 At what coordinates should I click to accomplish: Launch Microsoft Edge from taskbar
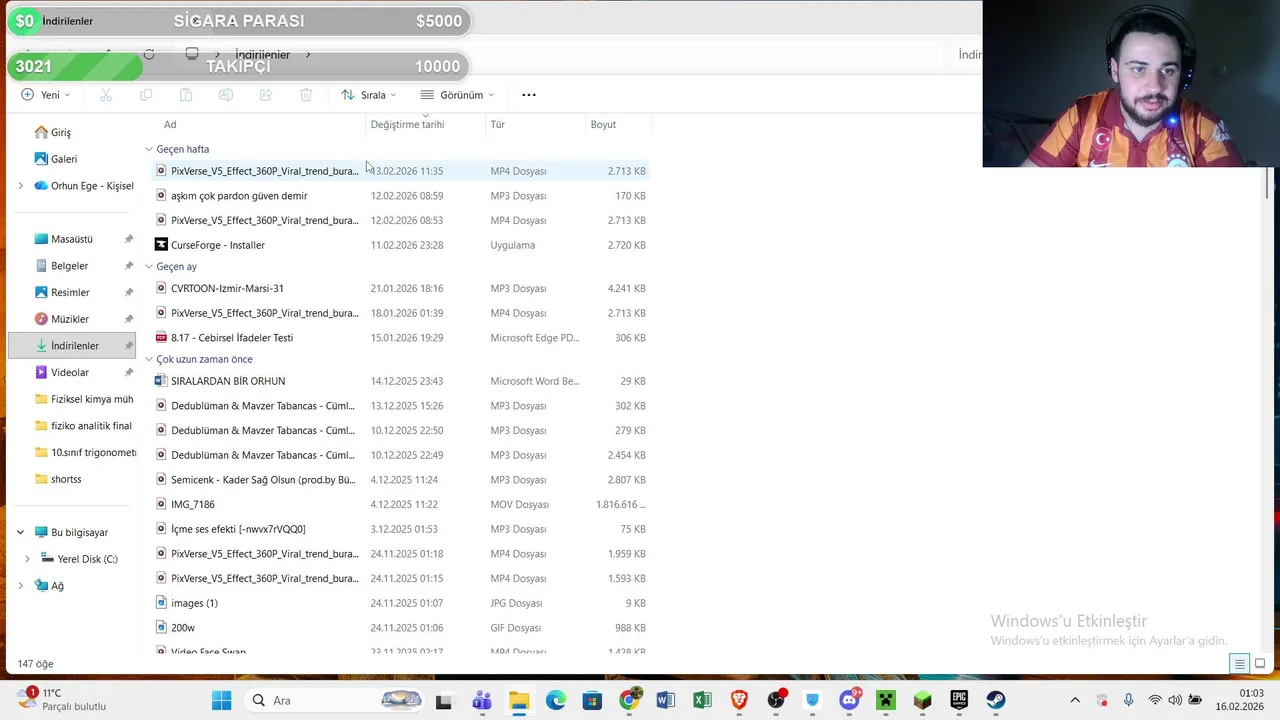coord(555,700)
